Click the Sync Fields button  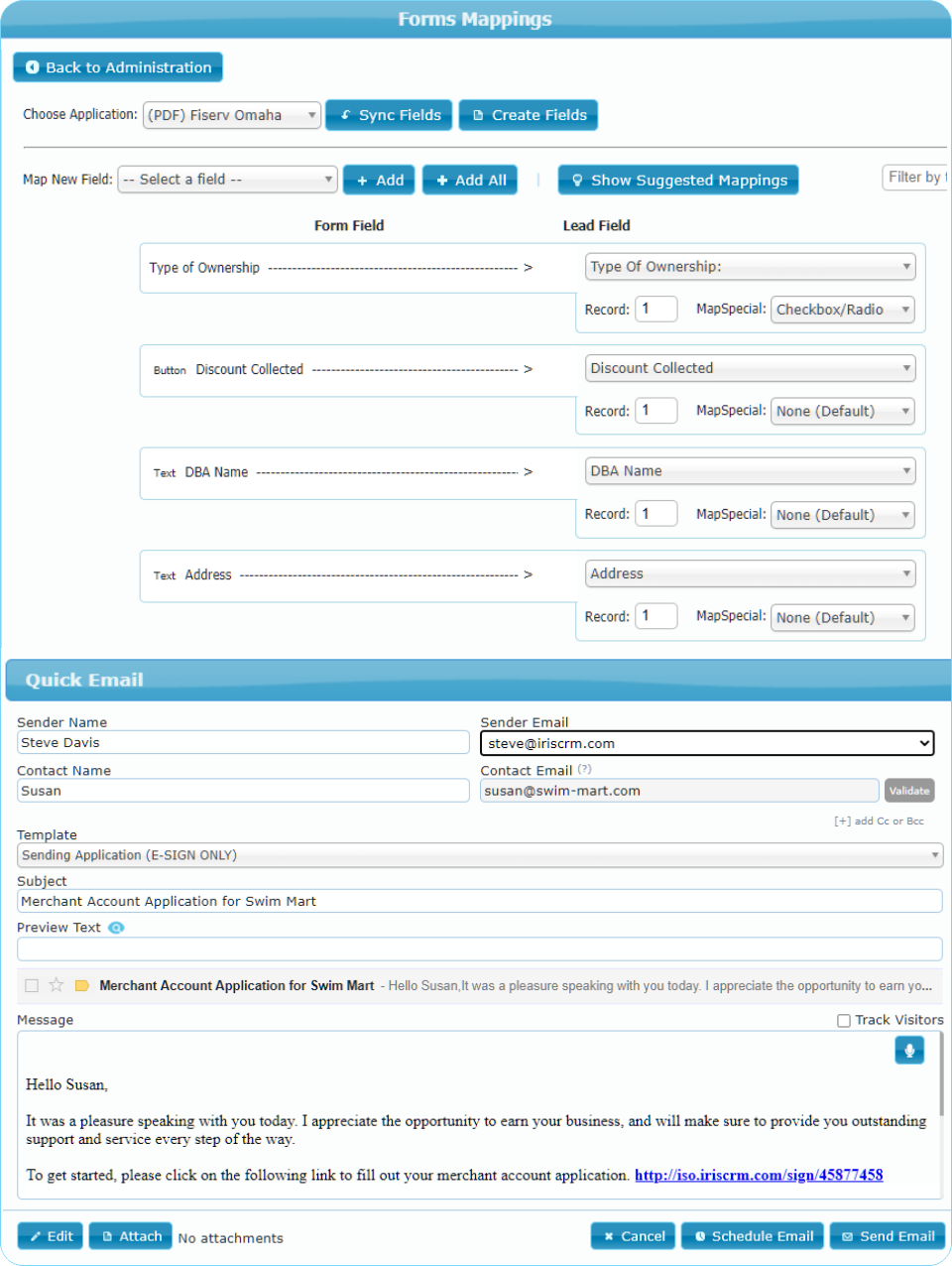[x=390, y=115]
